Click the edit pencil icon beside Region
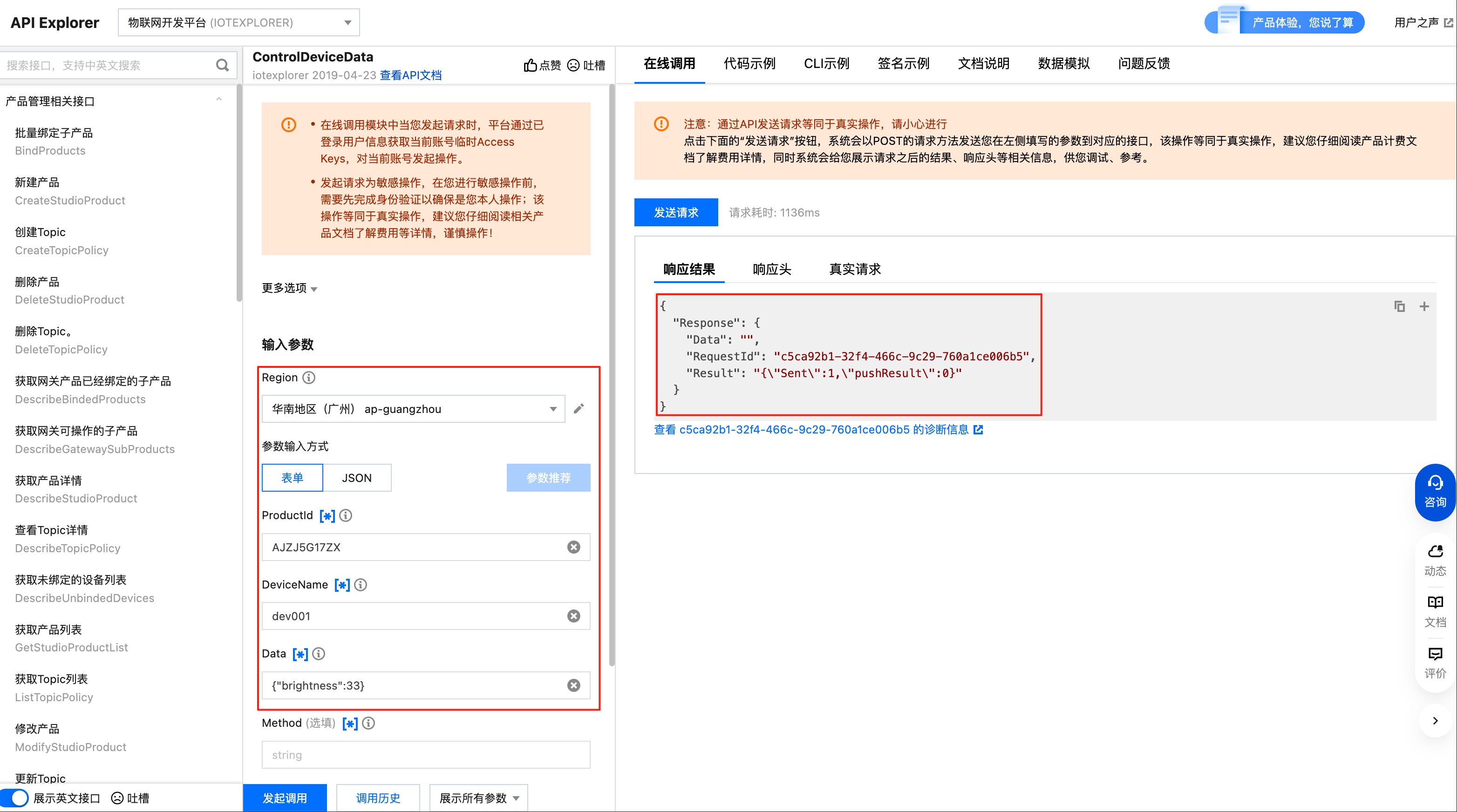Image resolution: width=1457 pixels, height=812 pixels. coord(579,408)
